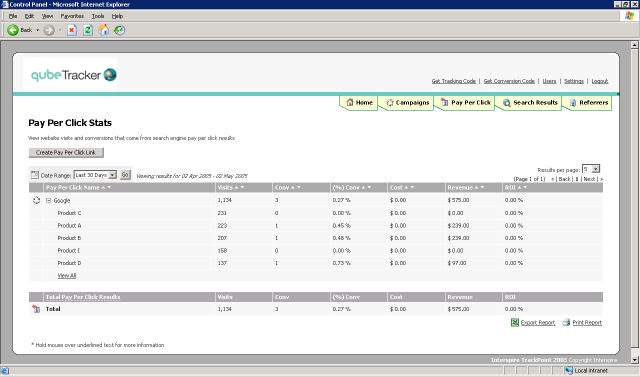Open the Back button history dropdown arrow
640x377 pixels.
click(x=38, y=30)
